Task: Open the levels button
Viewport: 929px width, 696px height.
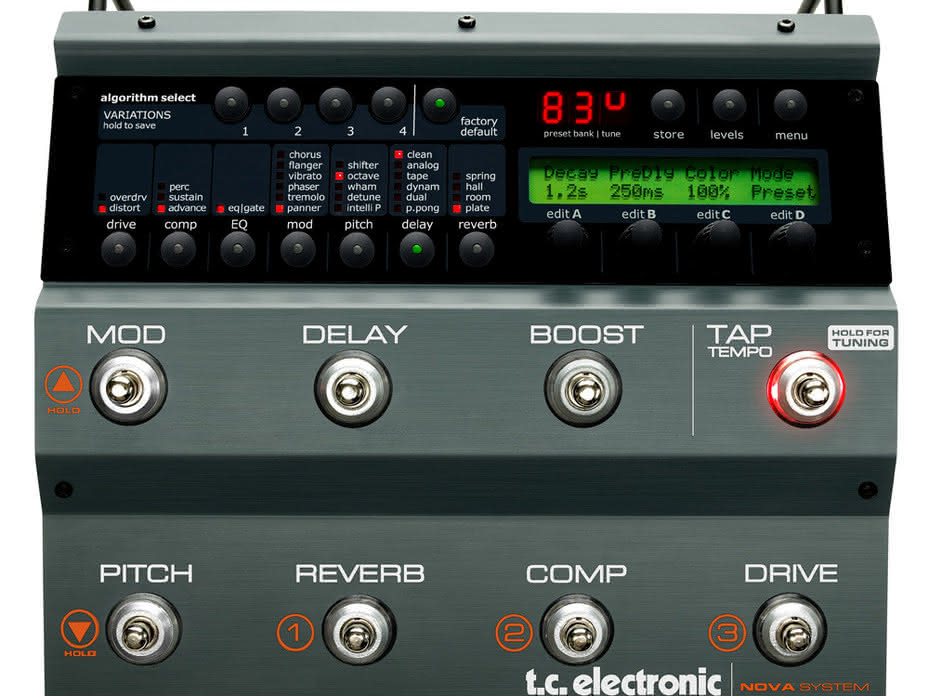Action: [x=729, y=105]
